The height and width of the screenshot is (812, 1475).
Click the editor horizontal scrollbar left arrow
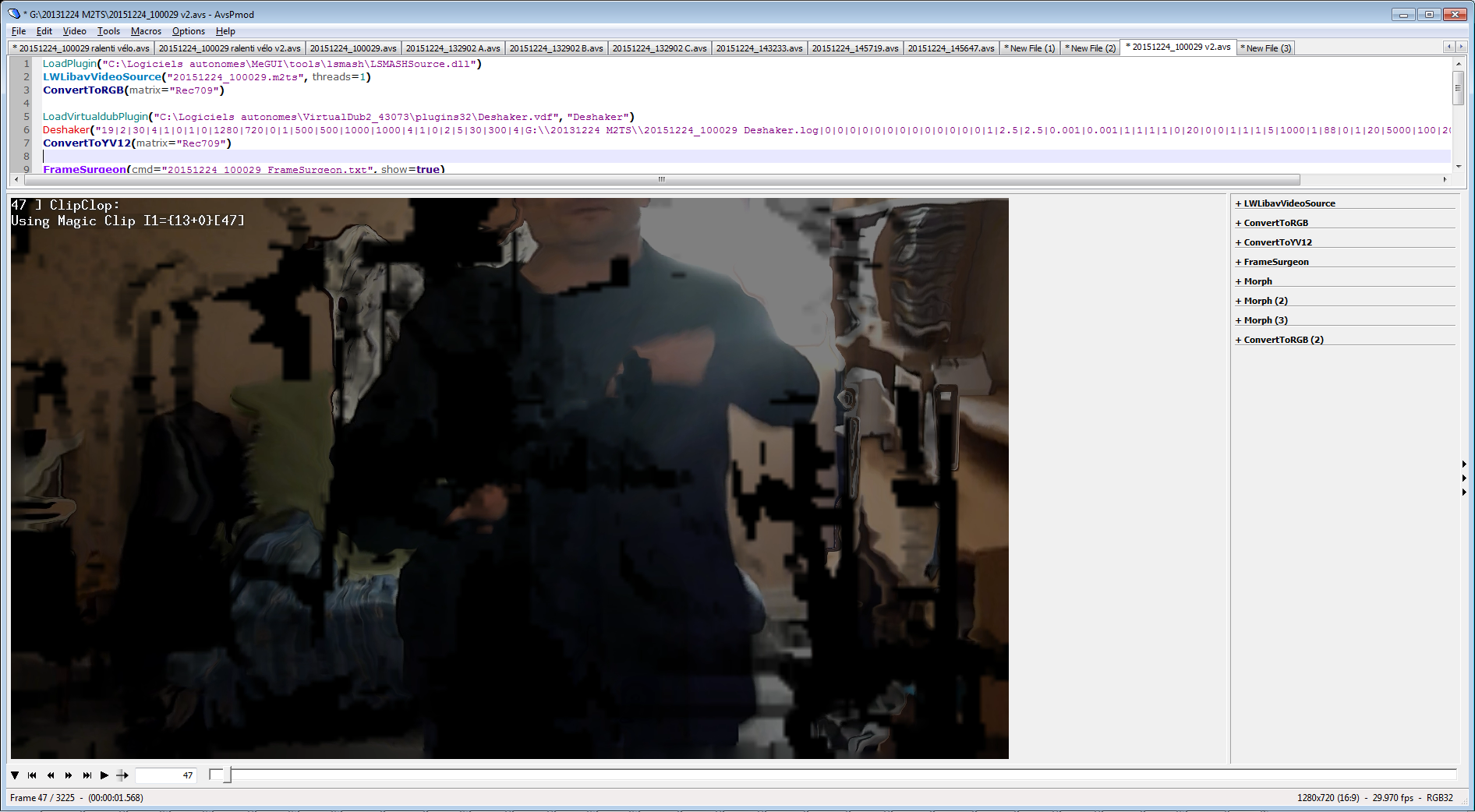[x=16, y=179]
